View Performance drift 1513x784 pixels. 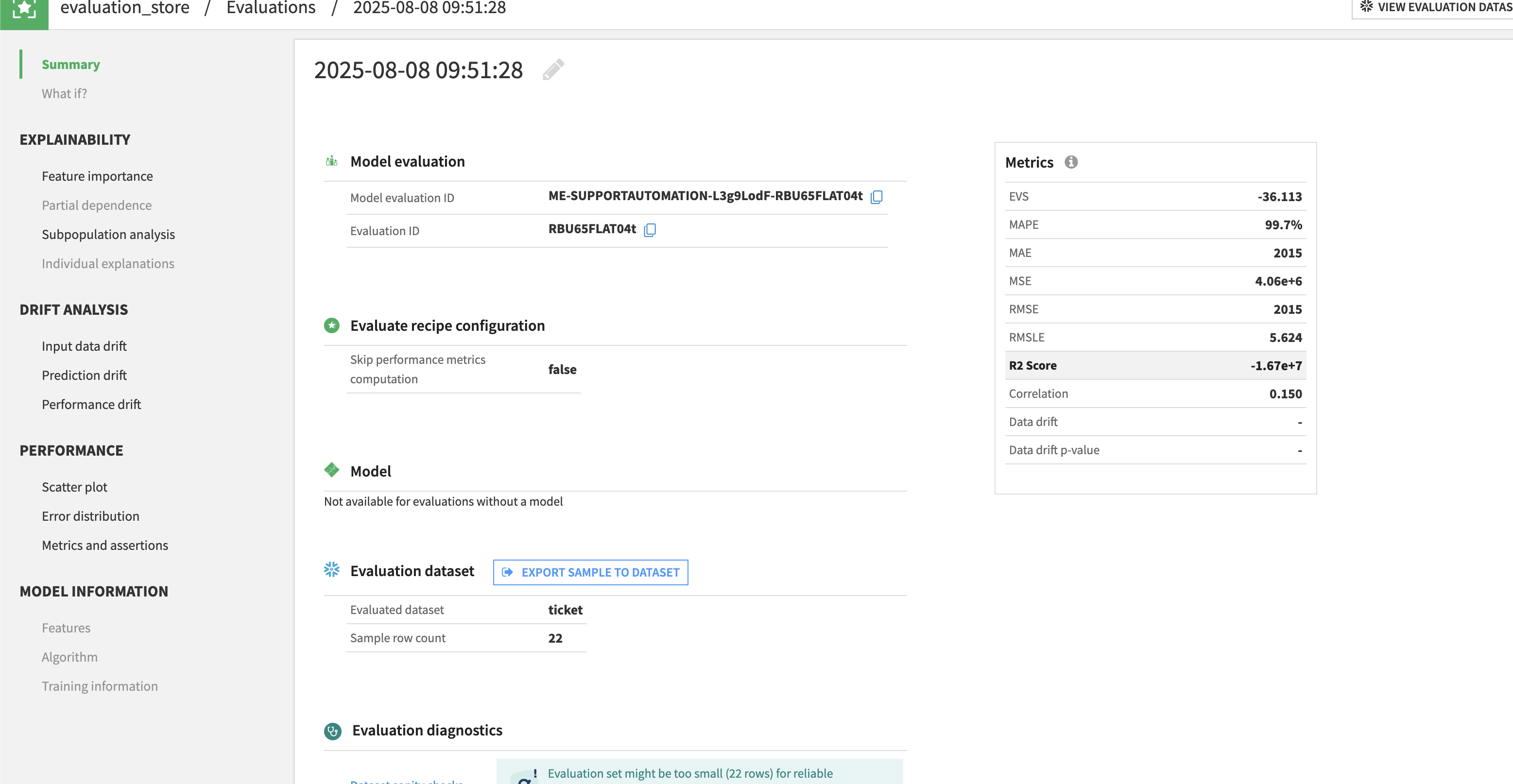tap(91, 405)
